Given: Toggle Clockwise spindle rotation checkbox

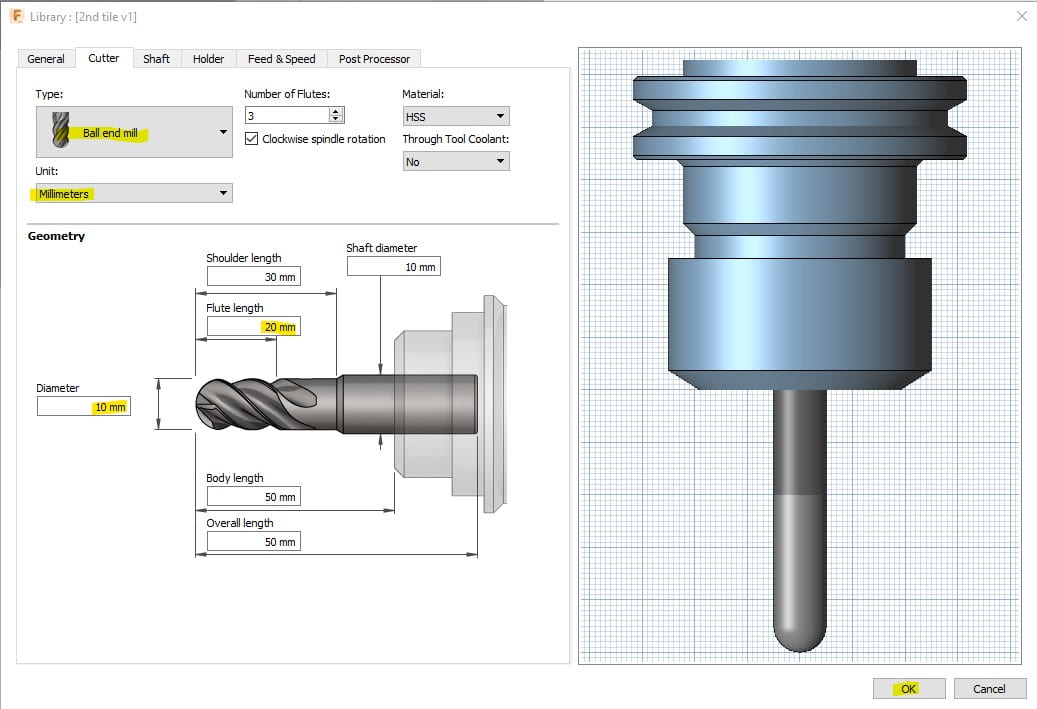Looking at the screenshot, I should pyautogui.click(x=251, y=139).
